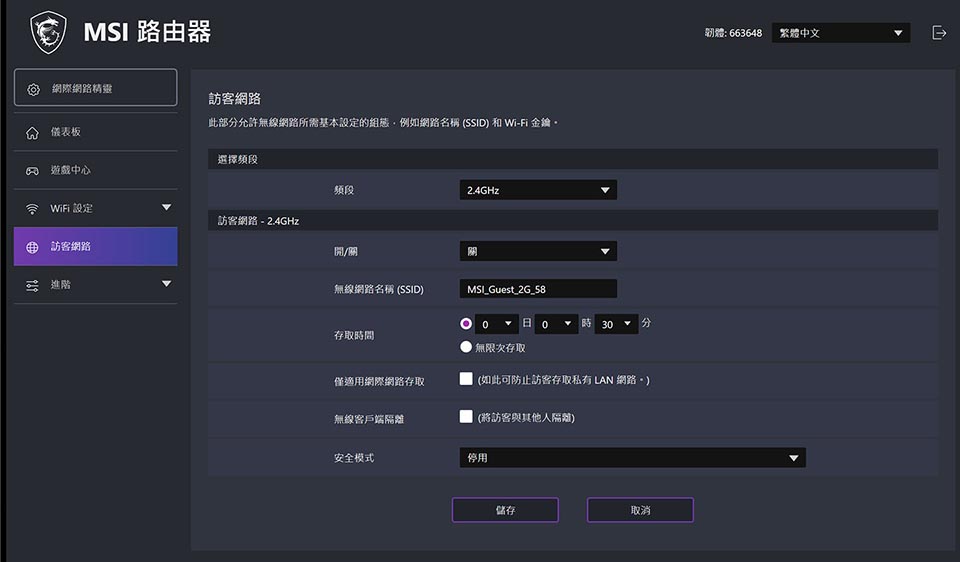Image resolution: width=960 pixels, height=562 pixels.
Task: Open the minutes (分) dropdown showing 30
Action: tap(616, 324)
